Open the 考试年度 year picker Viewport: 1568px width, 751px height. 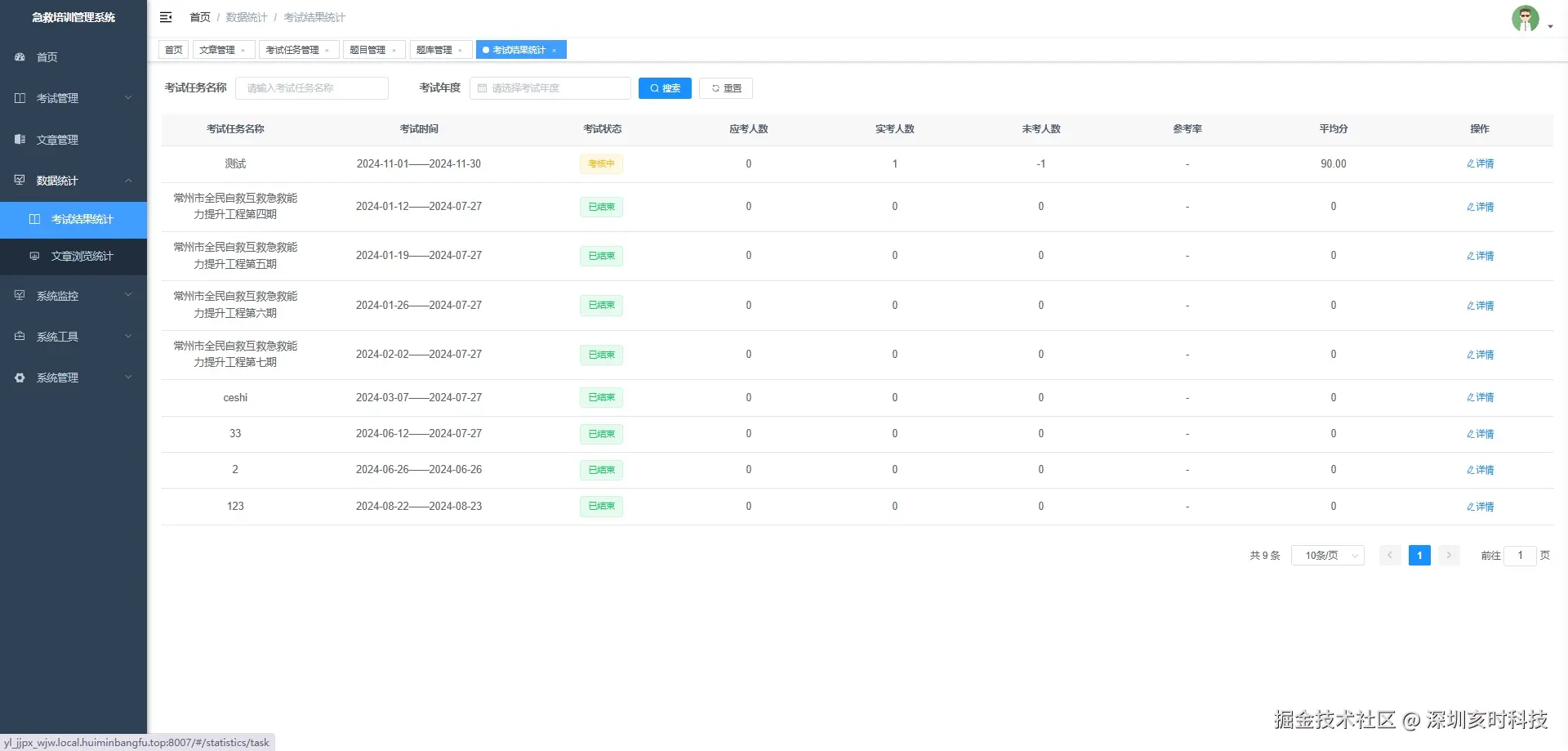[550, 88]
